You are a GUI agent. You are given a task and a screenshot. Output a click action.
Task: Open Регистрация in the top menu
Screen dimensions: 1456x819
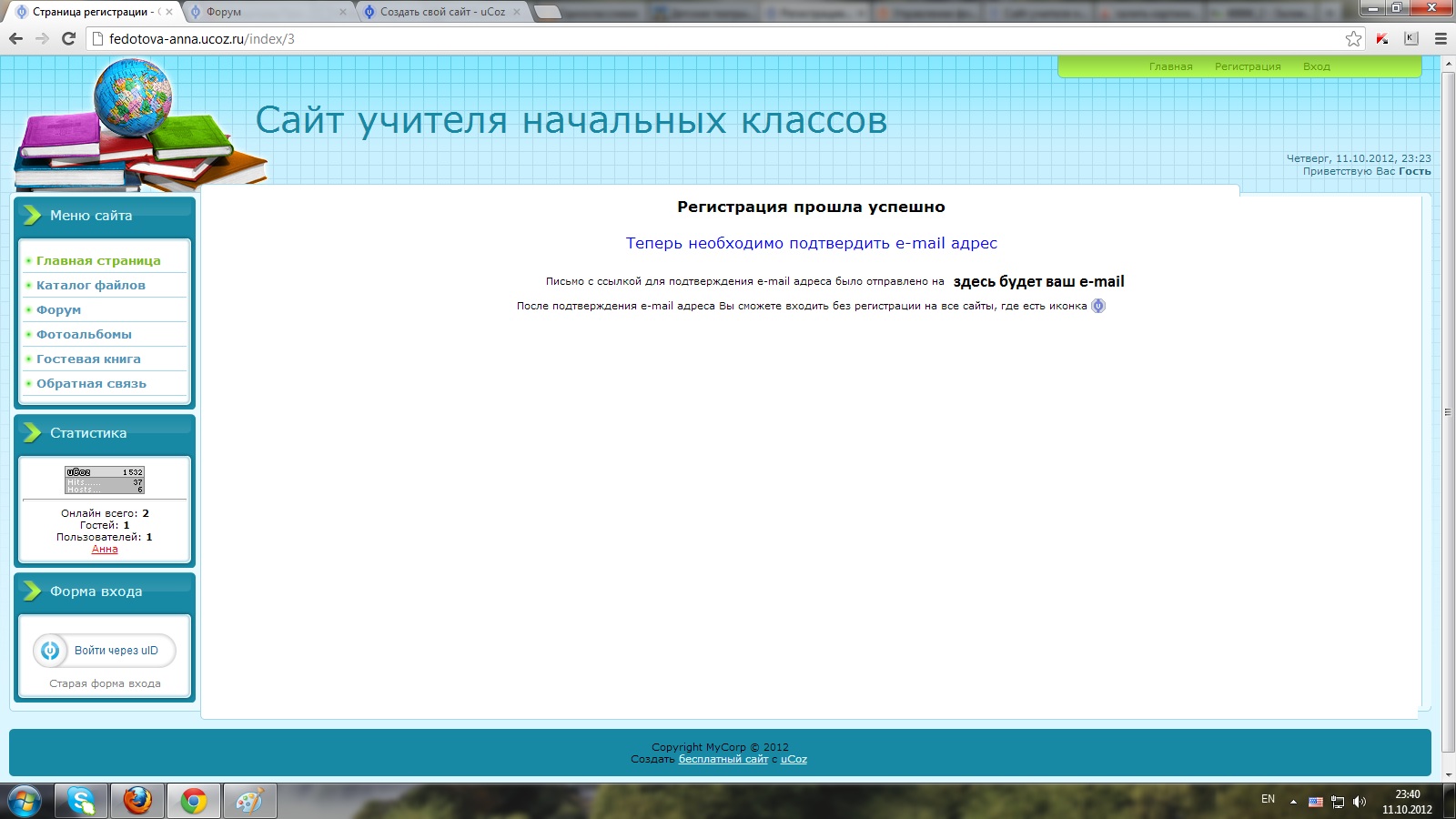pyautogui.click(x=1247, y=66)
